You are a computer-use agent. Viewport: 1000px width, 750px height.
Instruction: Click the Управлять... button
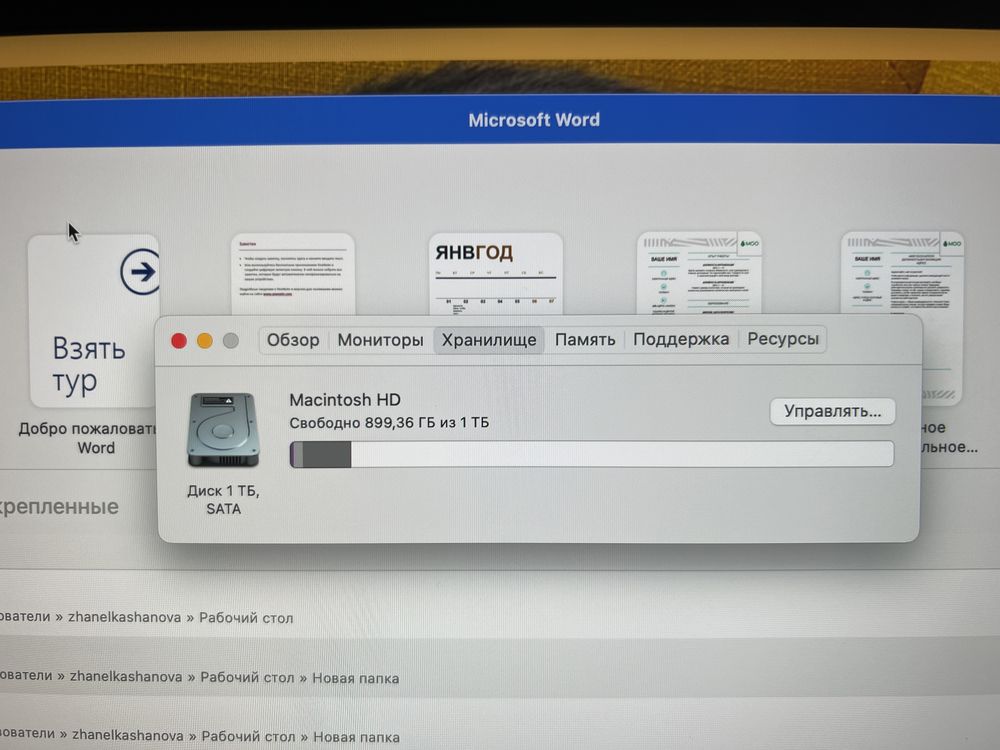[x=833, y=411]
